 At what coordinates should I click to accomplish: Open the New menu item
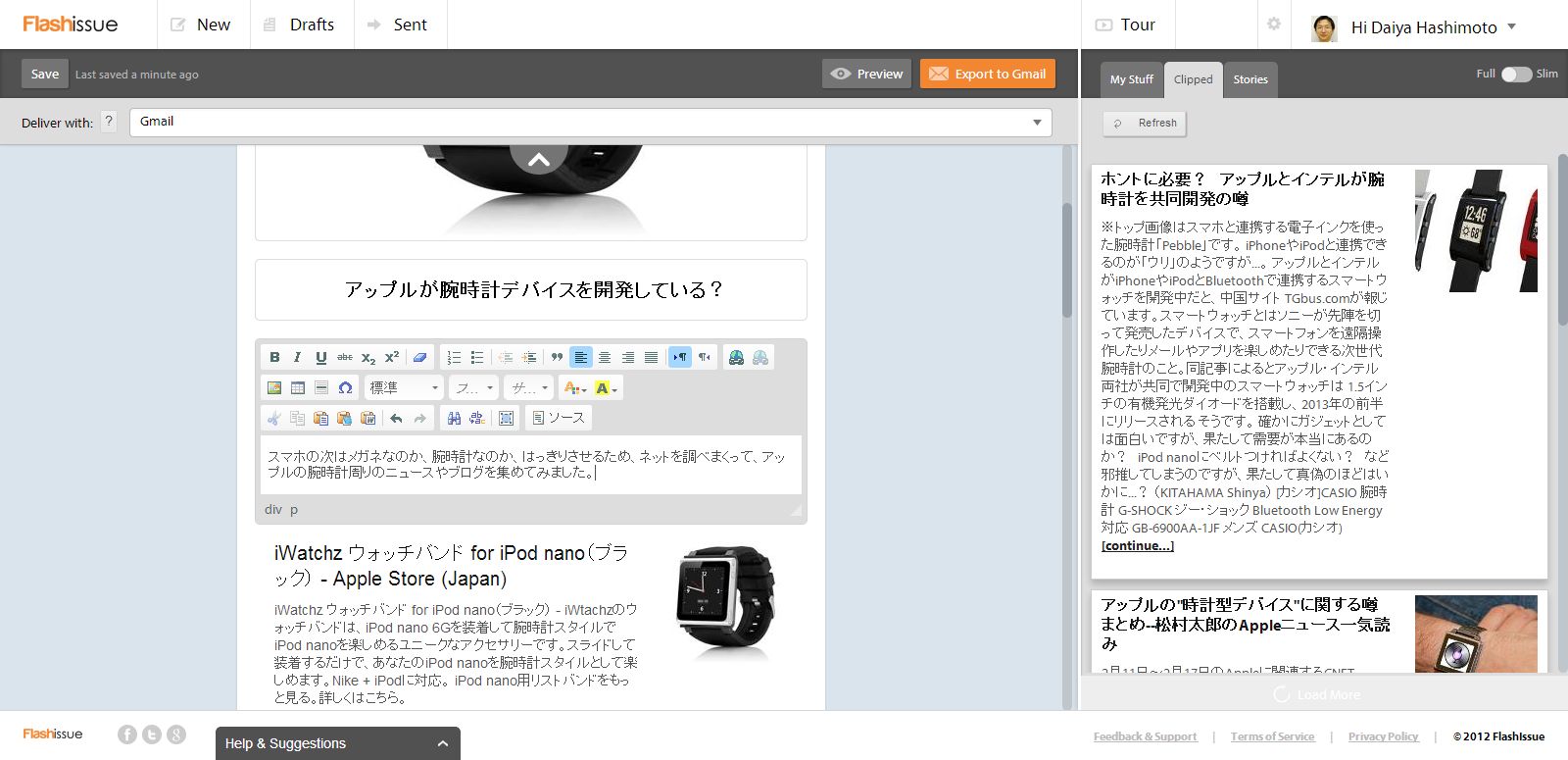(x=202, y=25)
